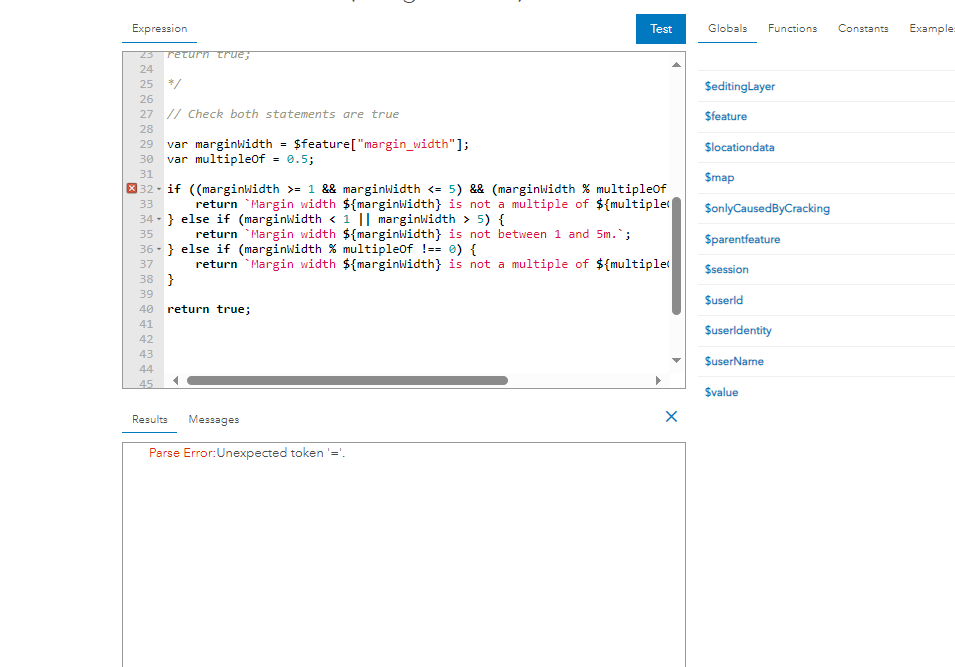Image resolution: width=955 pixels, height=667 pixels.
Task: Run the expression using the Test button
Action: coord(660,29)
